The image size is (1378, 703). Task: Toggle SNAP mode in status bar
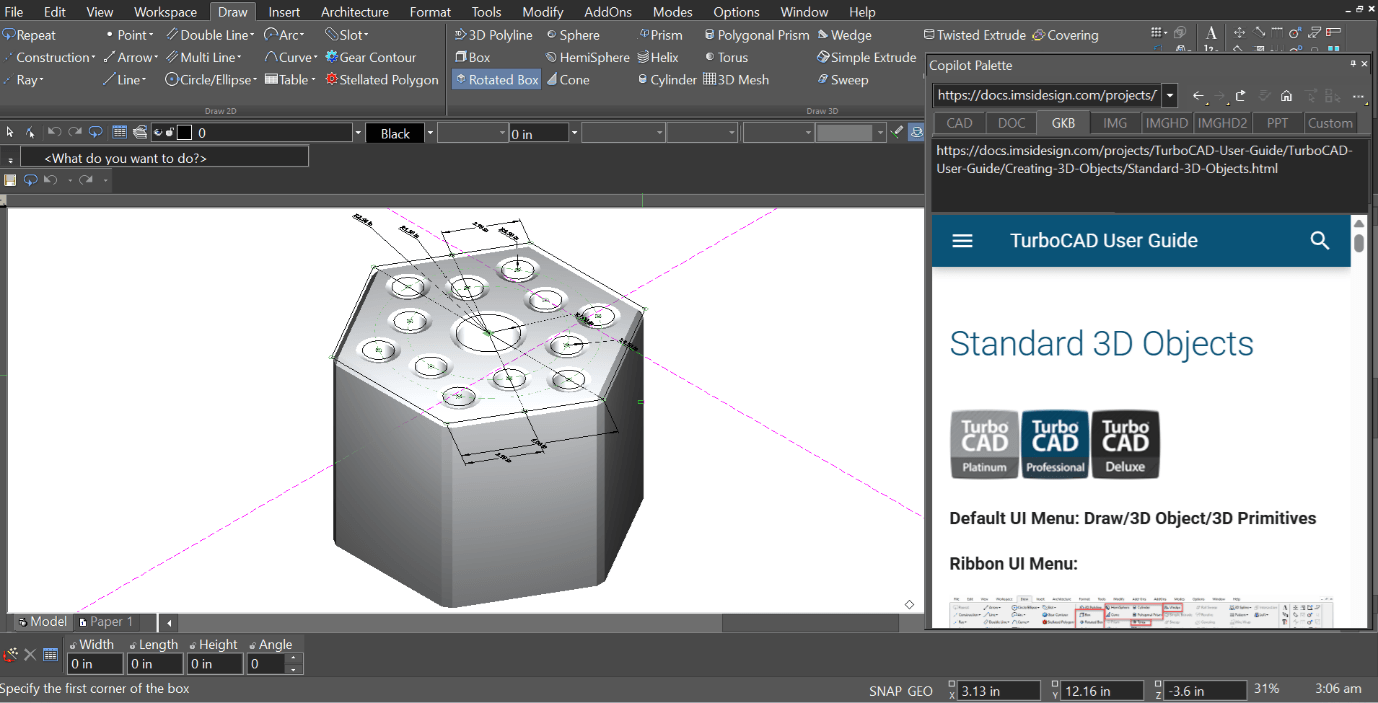click(885, 691)
